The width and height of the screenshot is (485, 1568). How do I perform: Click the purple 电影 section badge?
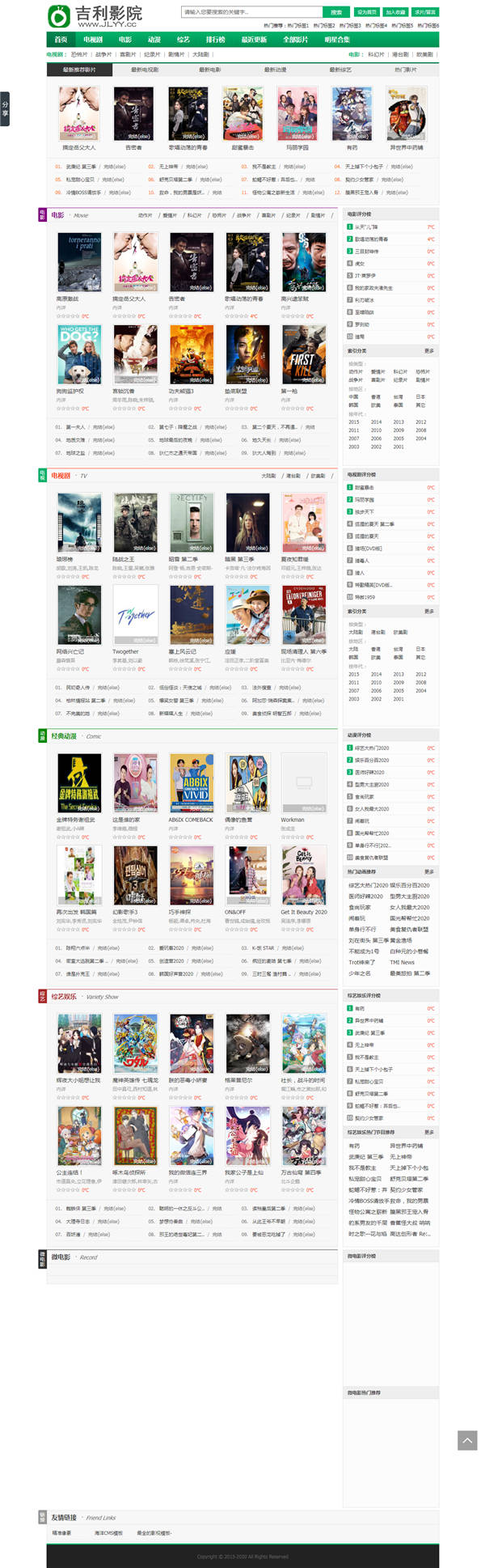coord(42,214)
